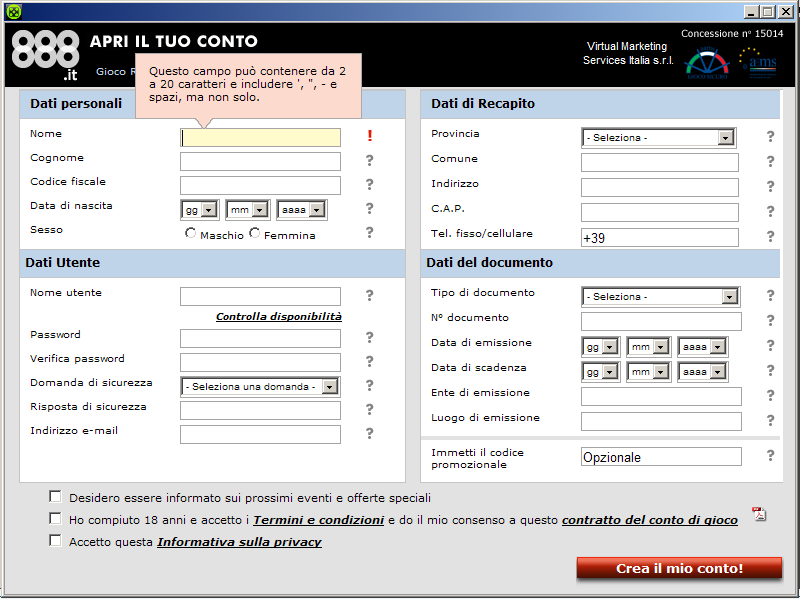
Task: Click the Gioco Sicuro logo
Action: click(707, 63)
